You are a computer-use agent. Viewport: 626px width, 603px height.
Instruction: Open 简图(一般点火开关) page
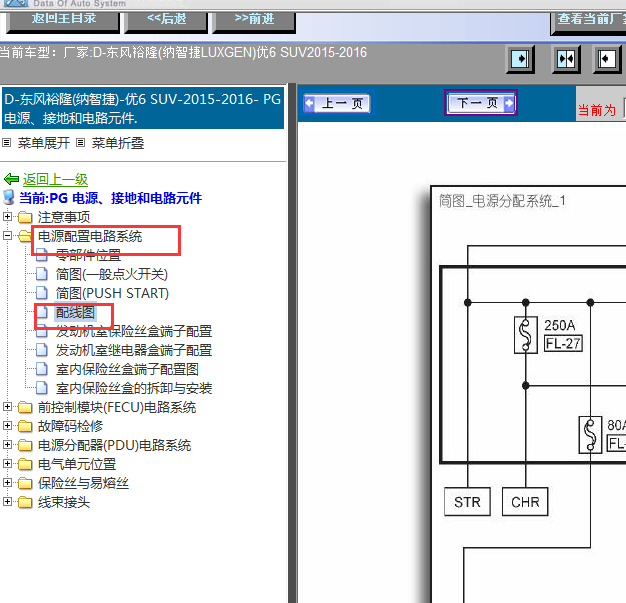[112, 274]
